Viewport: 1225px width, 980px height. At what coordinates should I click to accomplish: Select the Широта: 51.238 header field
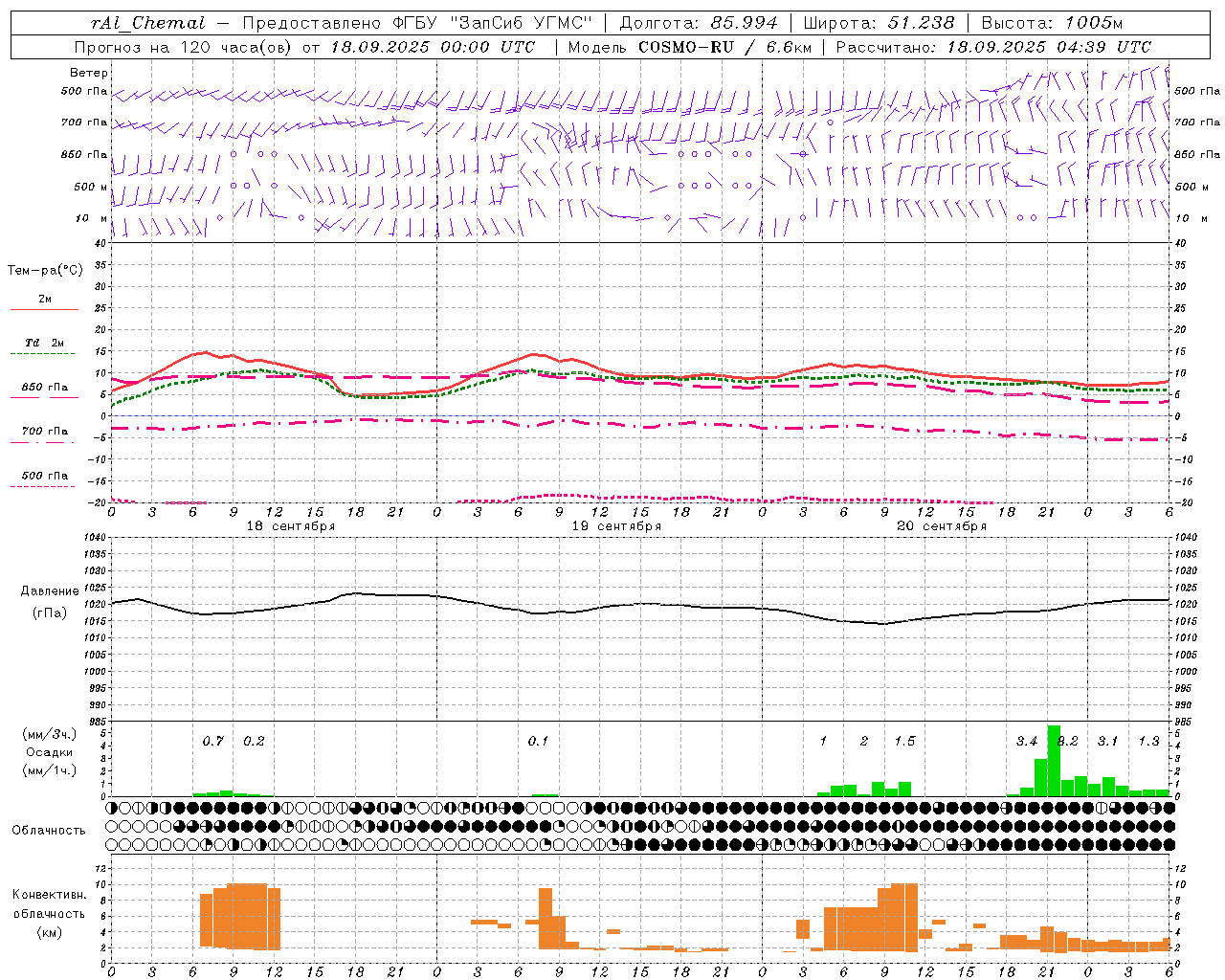pyautogui.click(x=879, y=23)
